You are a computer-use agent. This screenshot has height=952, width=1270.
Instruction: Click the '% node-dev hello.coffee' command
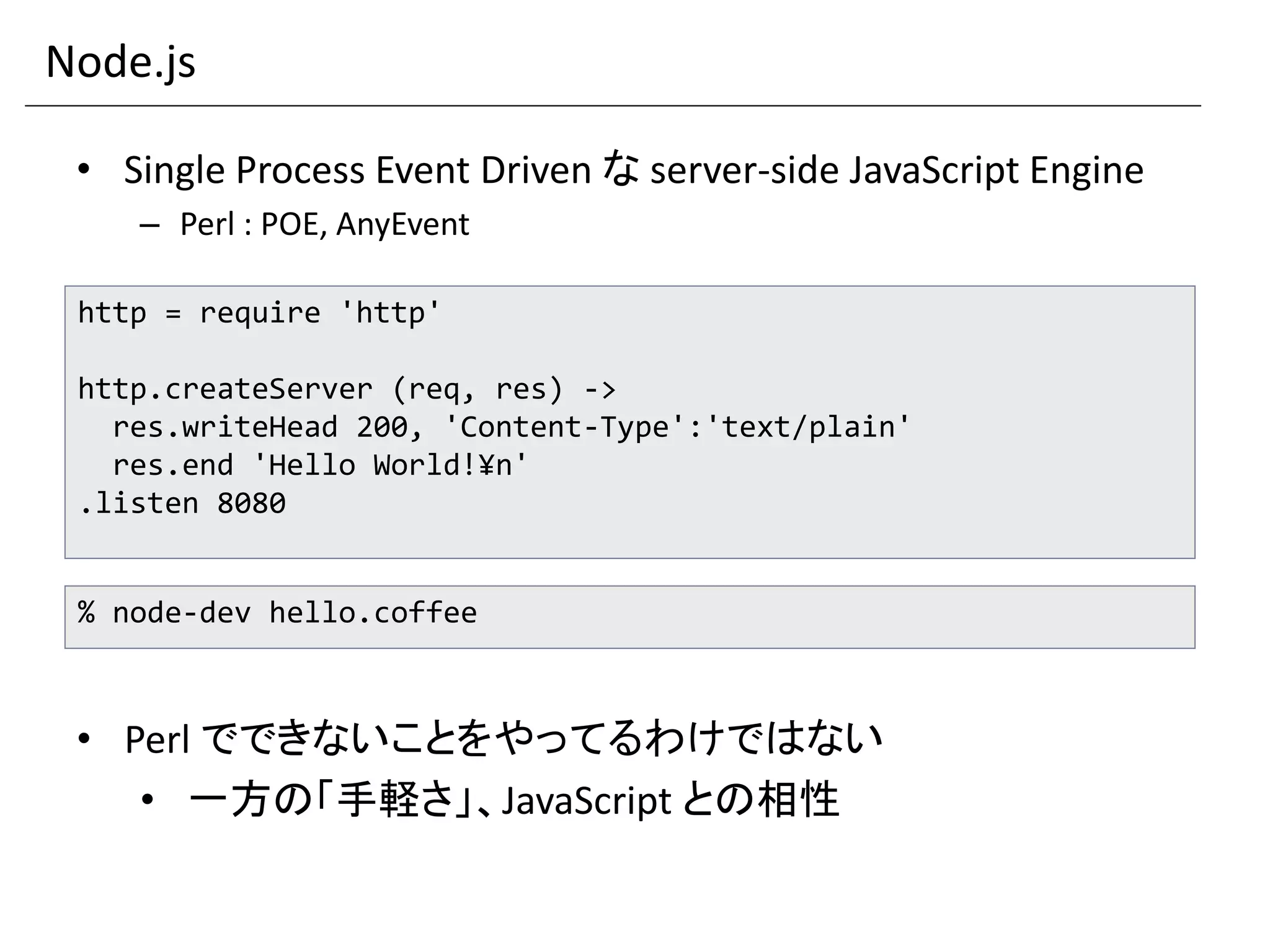pyautogui.click(x=277, y=612)
